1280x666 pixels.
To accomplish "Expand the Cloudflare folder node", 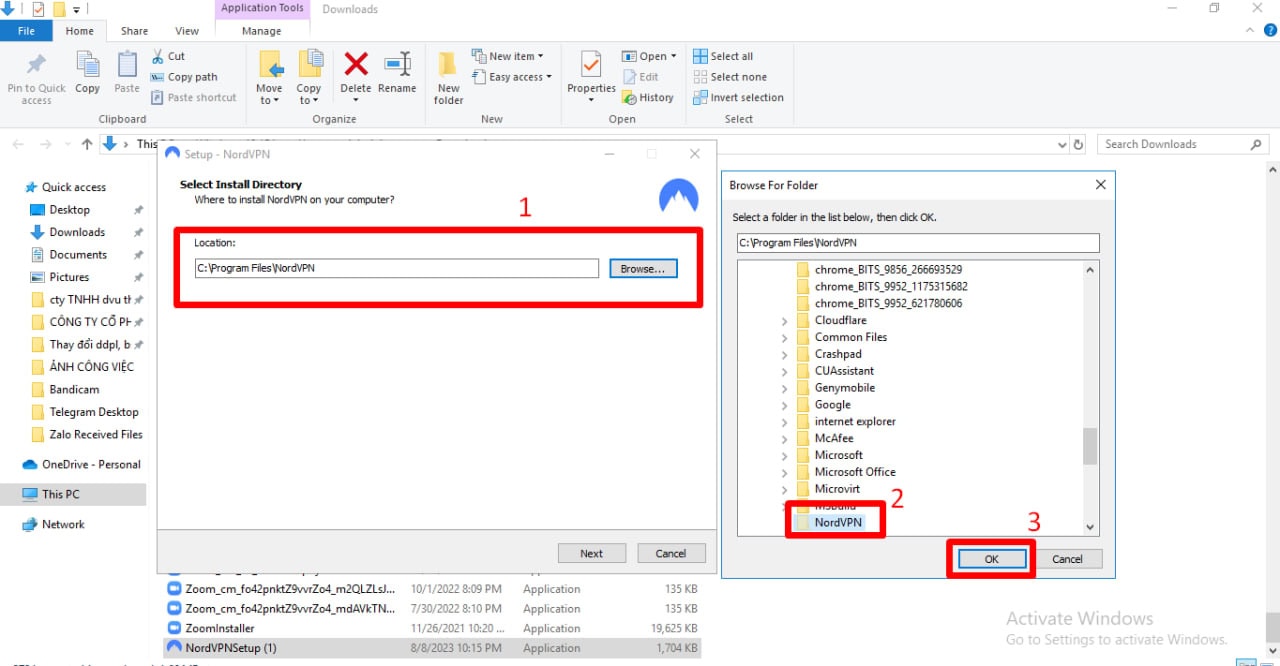I will click(784, 321).
